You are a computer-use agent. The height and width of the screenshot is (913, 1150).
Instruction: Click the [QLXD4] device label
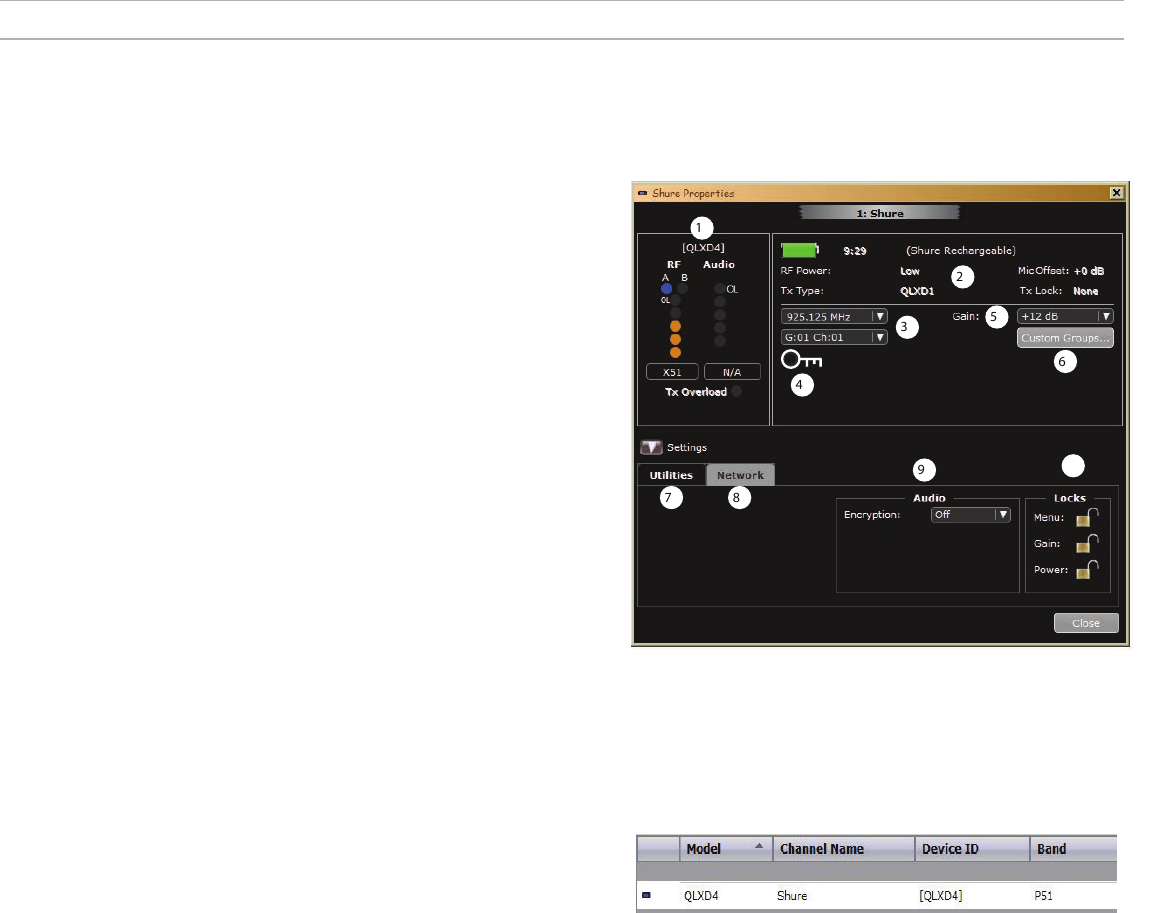703,248
